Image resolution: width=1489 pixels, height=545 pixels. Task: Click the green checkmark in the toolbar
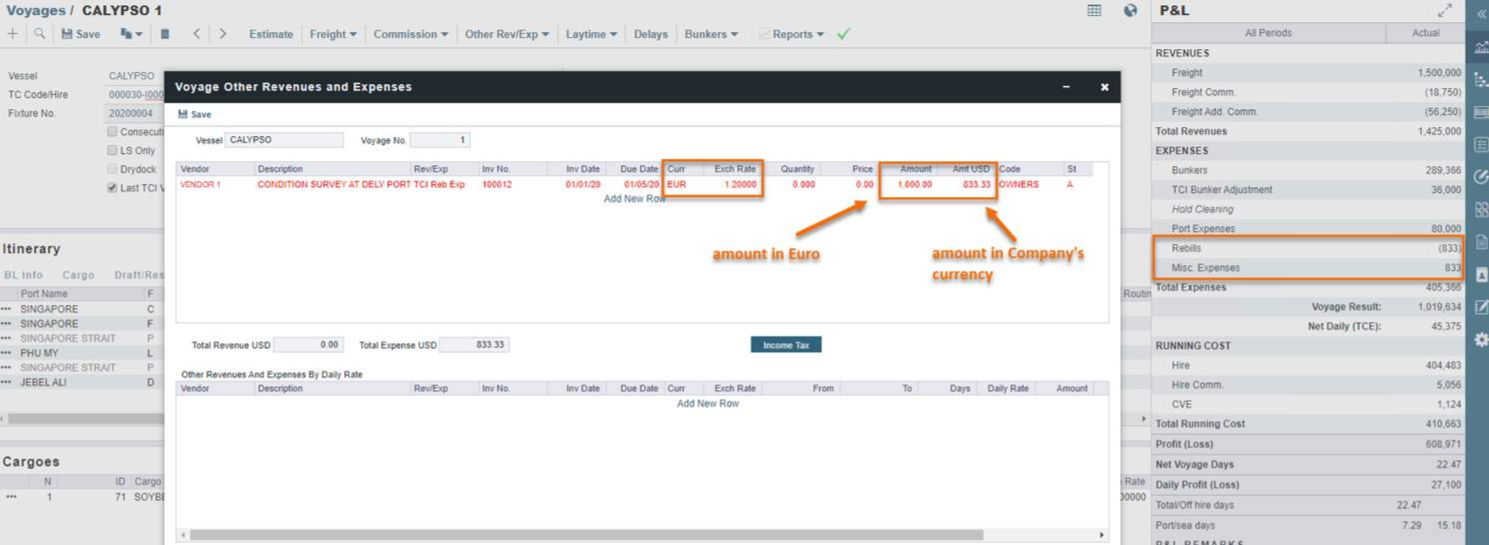[x=843, y=34]
